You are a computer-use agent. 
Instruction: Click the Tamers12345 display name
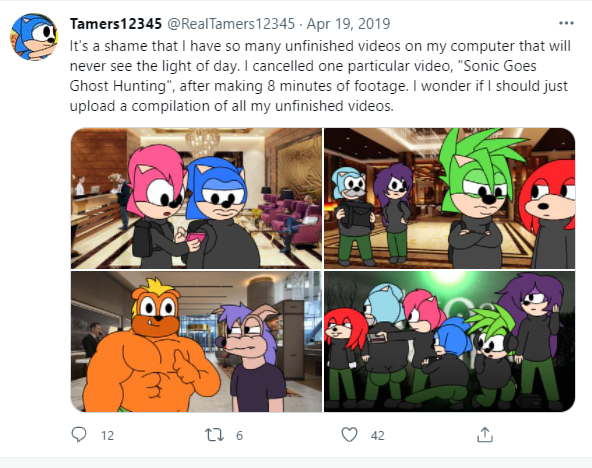(116, 24)
